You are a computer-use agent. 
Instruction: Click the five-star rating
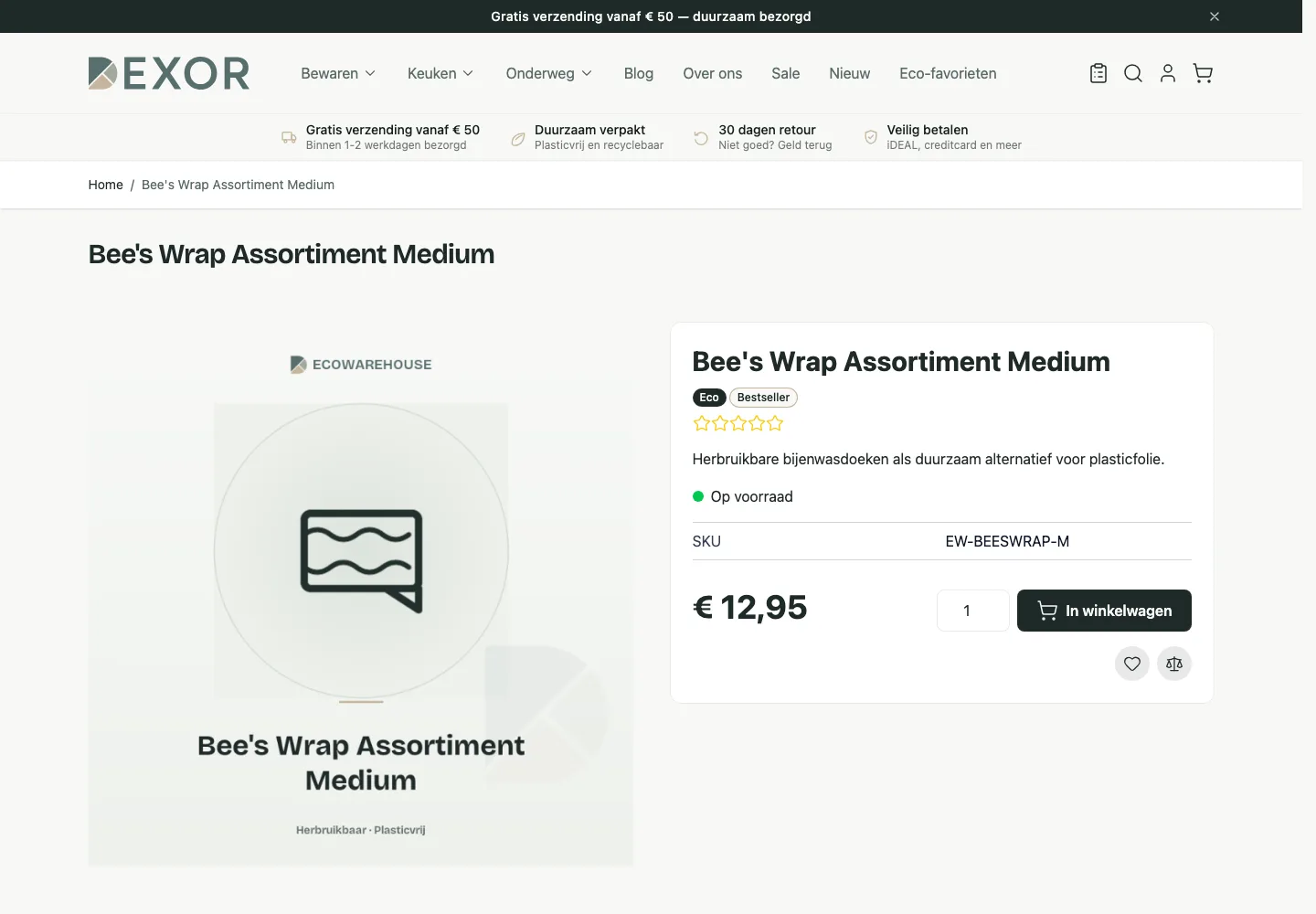pyautogui.click(x=738, y=423)
